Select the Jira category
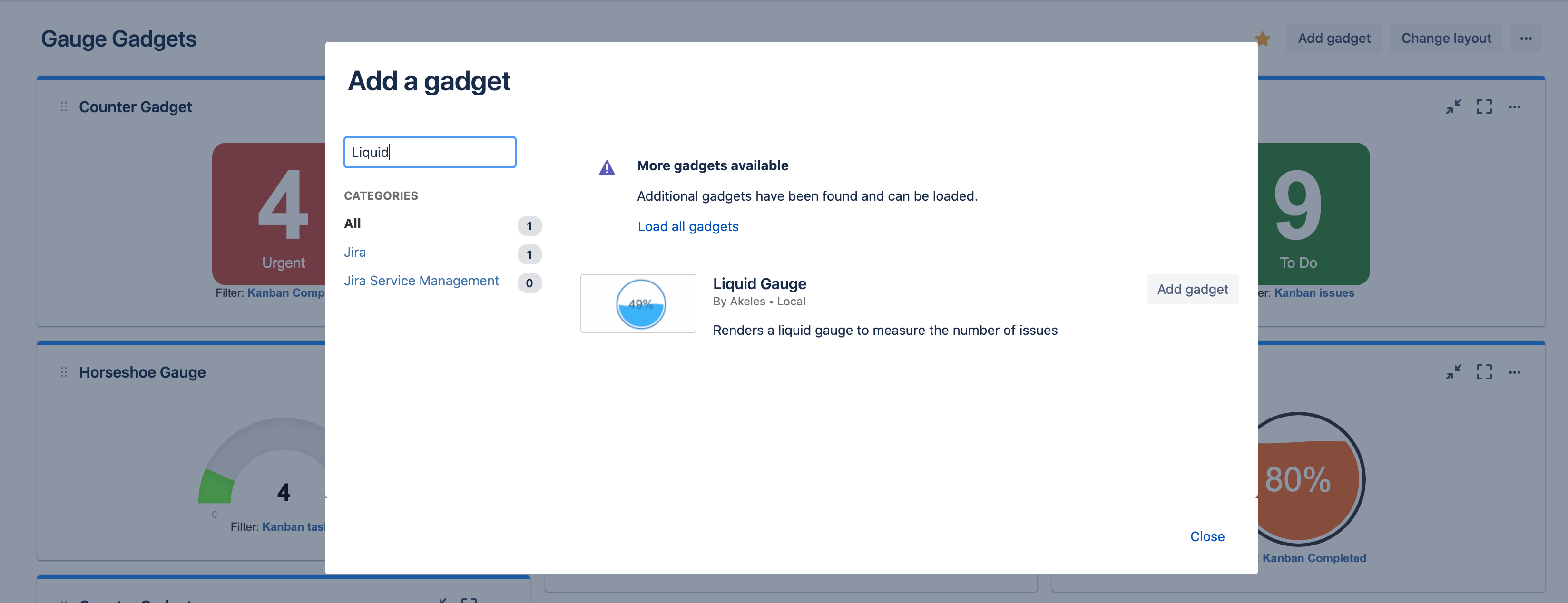1568x603 pixels. coord(355,252)
